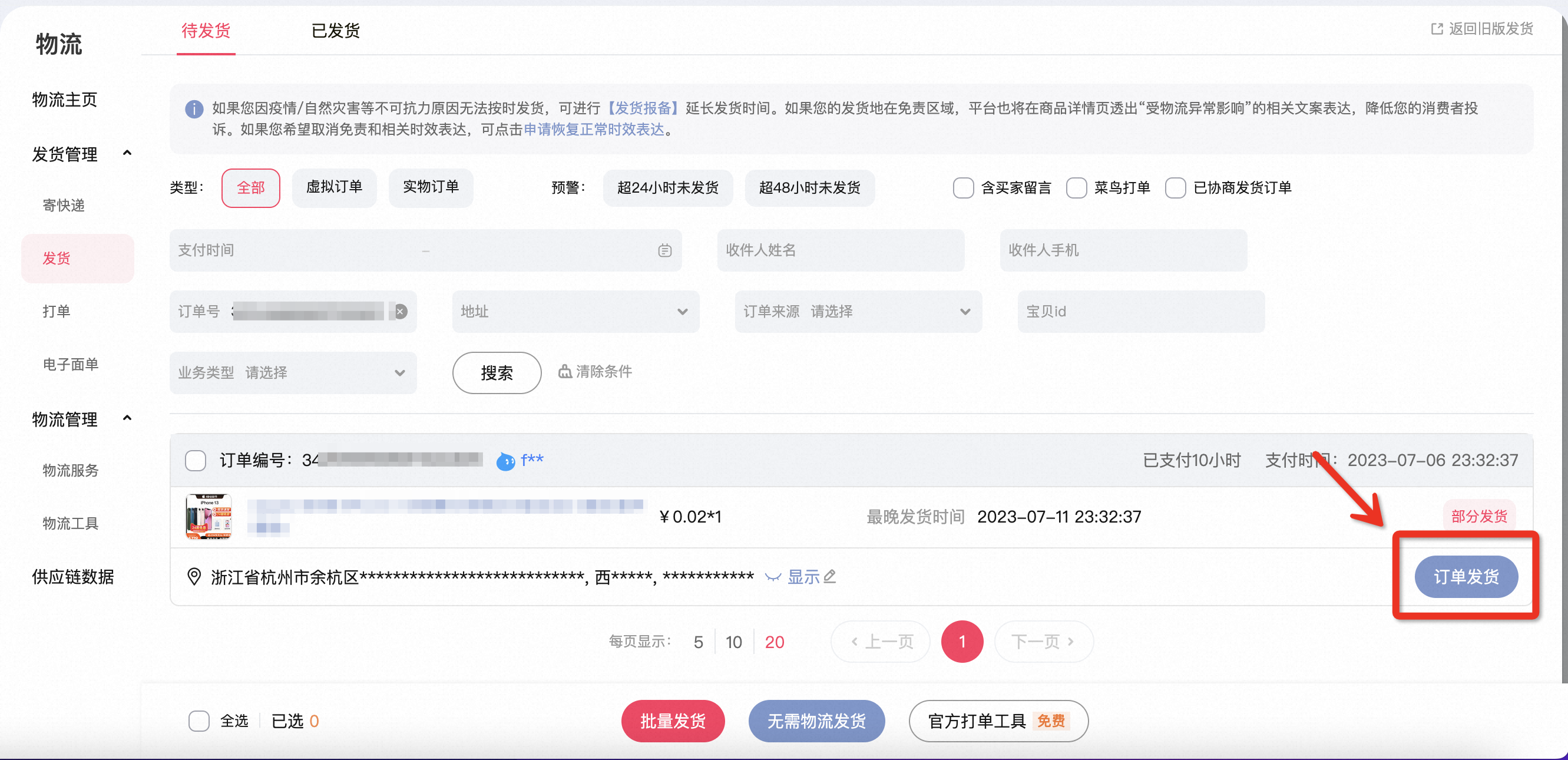Viewport: 1568px width, 760px height.
Task: Open 物流主页 in the sidebar
Action: point(65,100)
